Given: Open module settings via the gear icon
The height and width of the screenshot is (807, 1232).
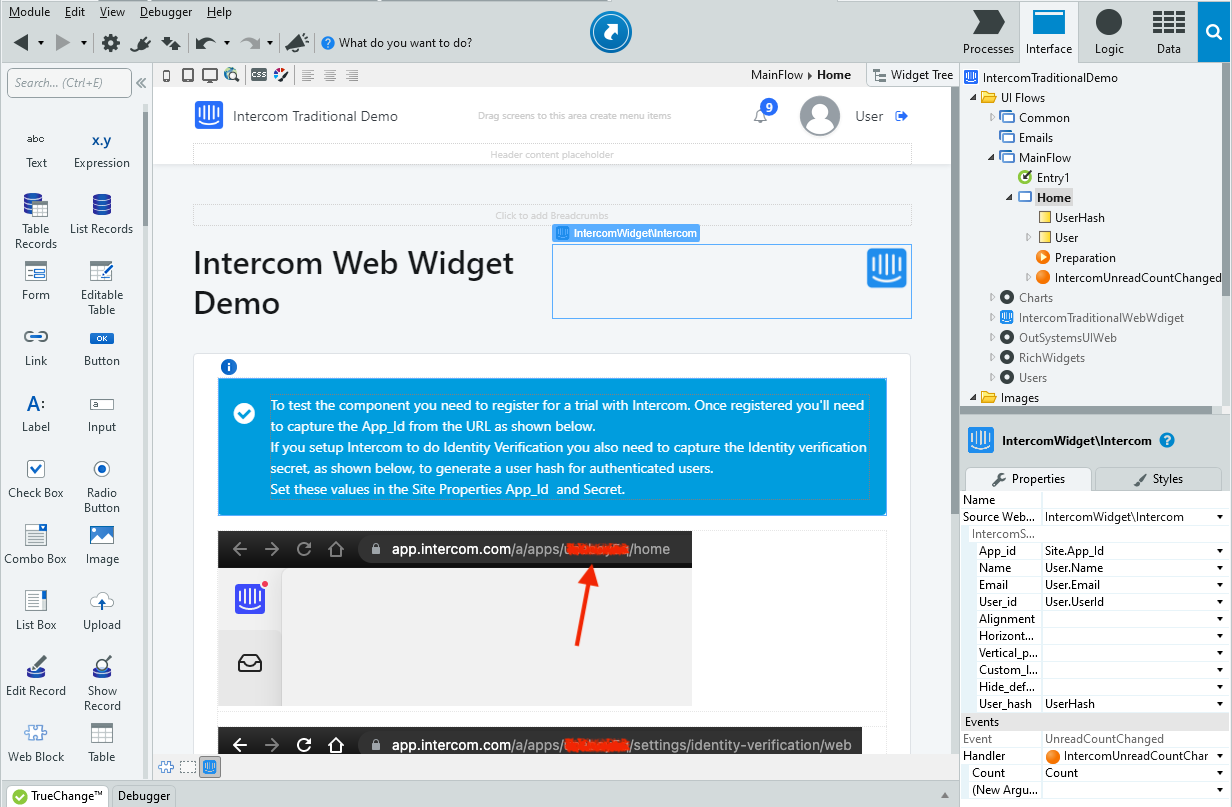Looking at the screenshot, I should click(111, 43).
